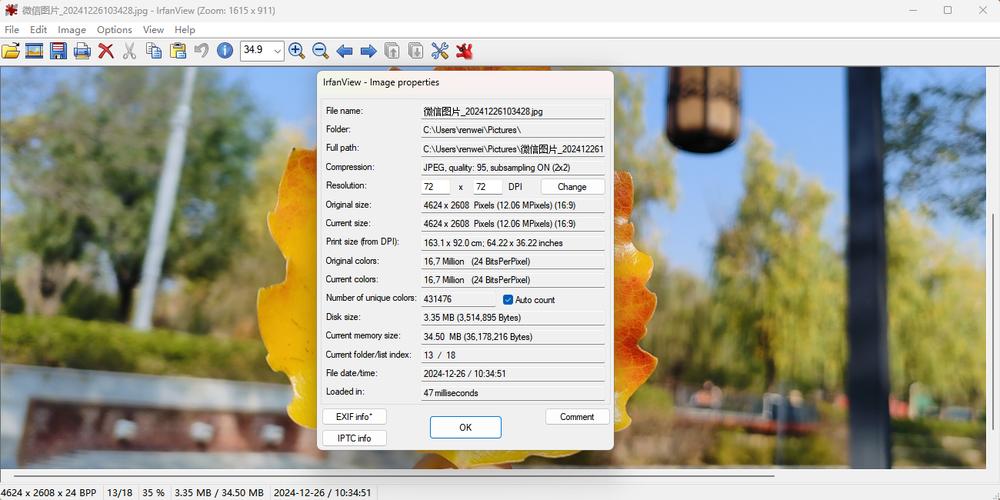Click the File name field value
The height and width of the screenshot is (500, 1000).
513,111
